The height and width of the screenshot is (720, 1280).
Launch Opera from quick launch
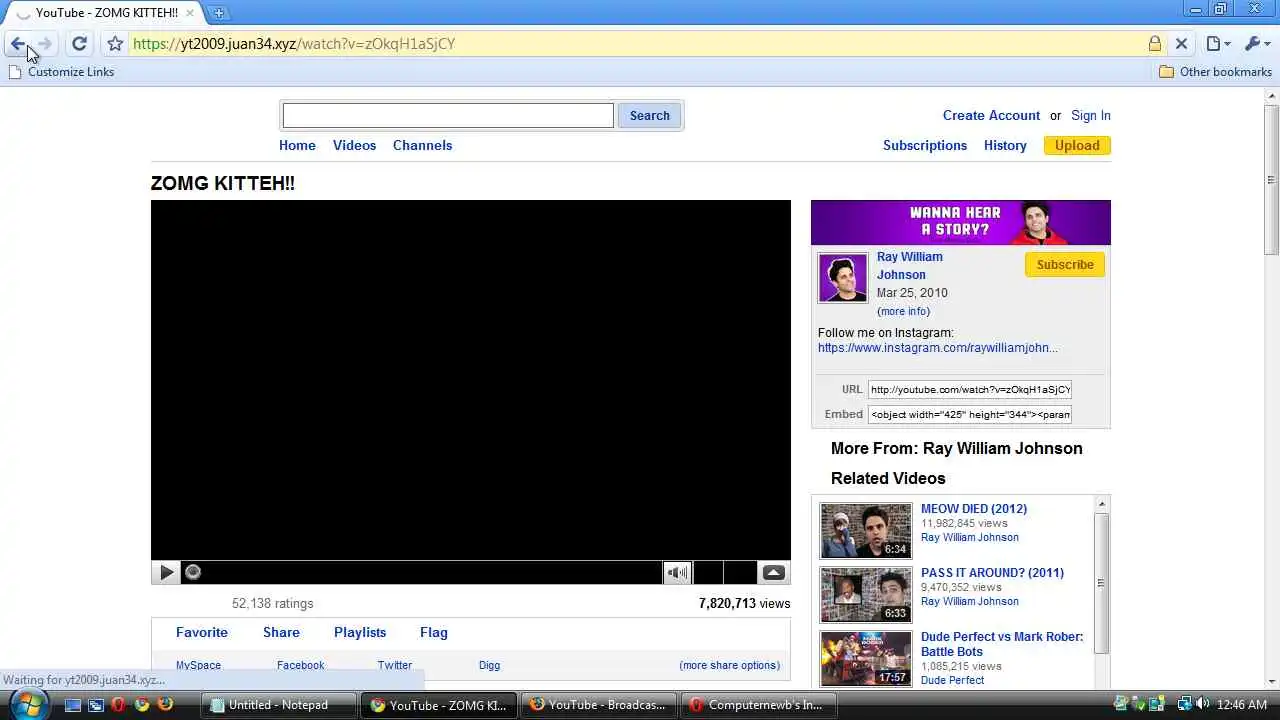tap(119, 705)
